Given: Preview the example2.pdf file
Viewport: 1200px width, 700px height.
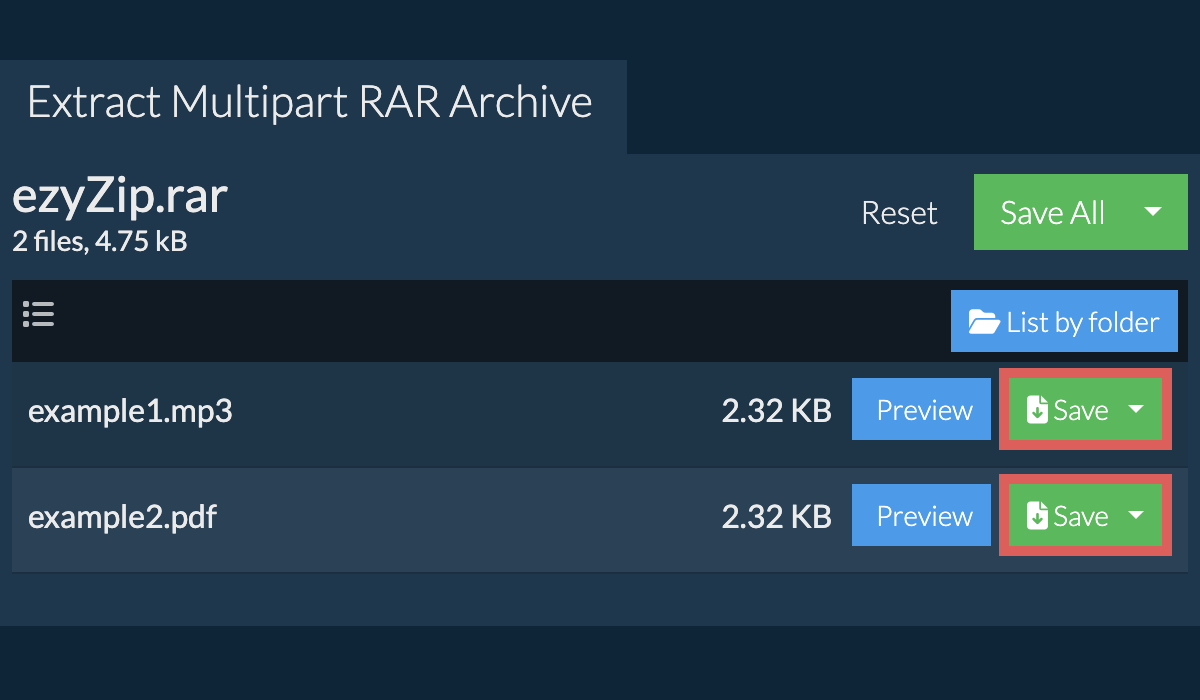Looking at the screenshot, I should pyautogui.click(x=924, y=516).
